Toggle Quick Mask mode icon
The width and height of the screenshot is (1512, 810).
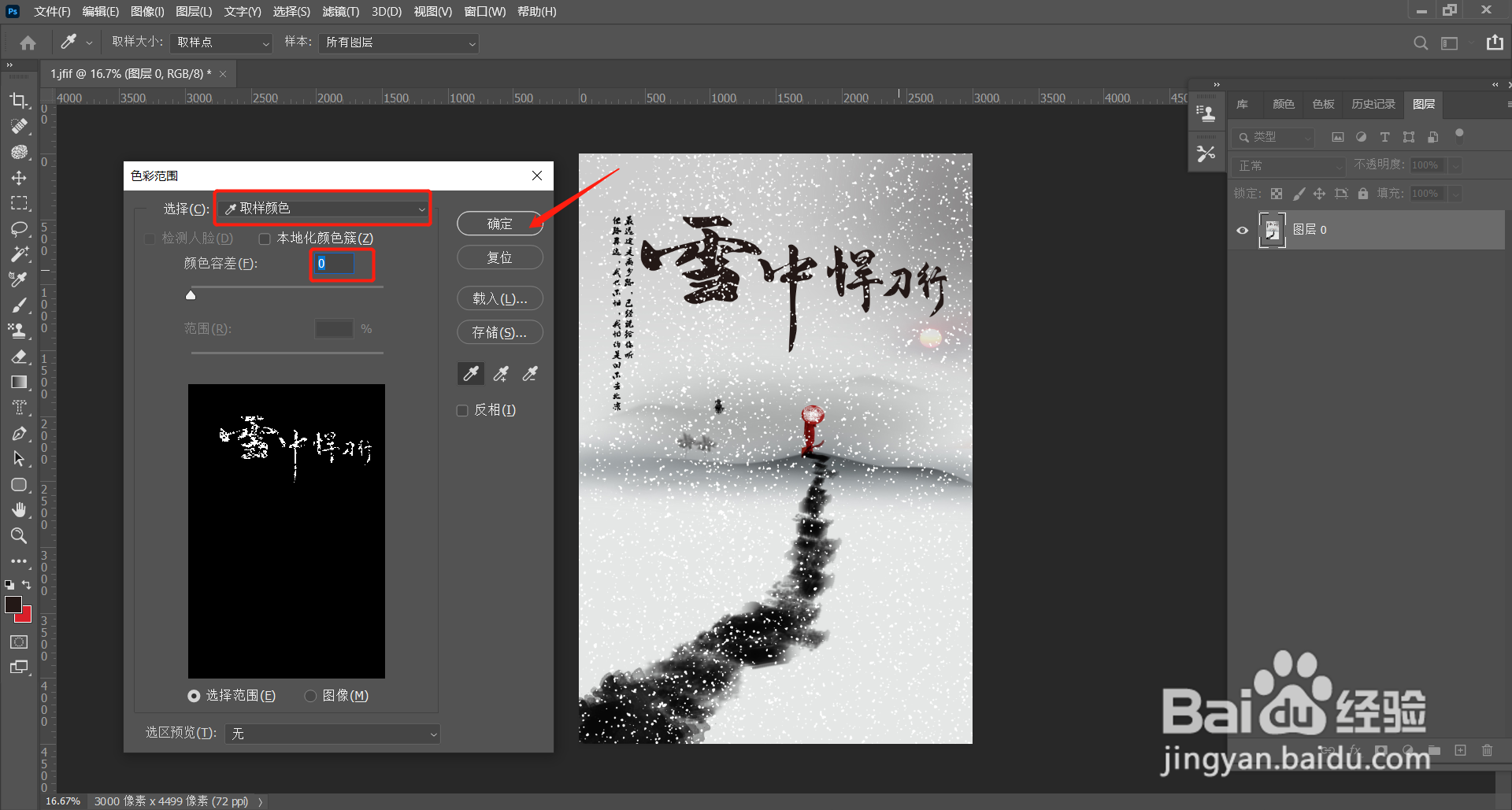(x=19, y=642)
